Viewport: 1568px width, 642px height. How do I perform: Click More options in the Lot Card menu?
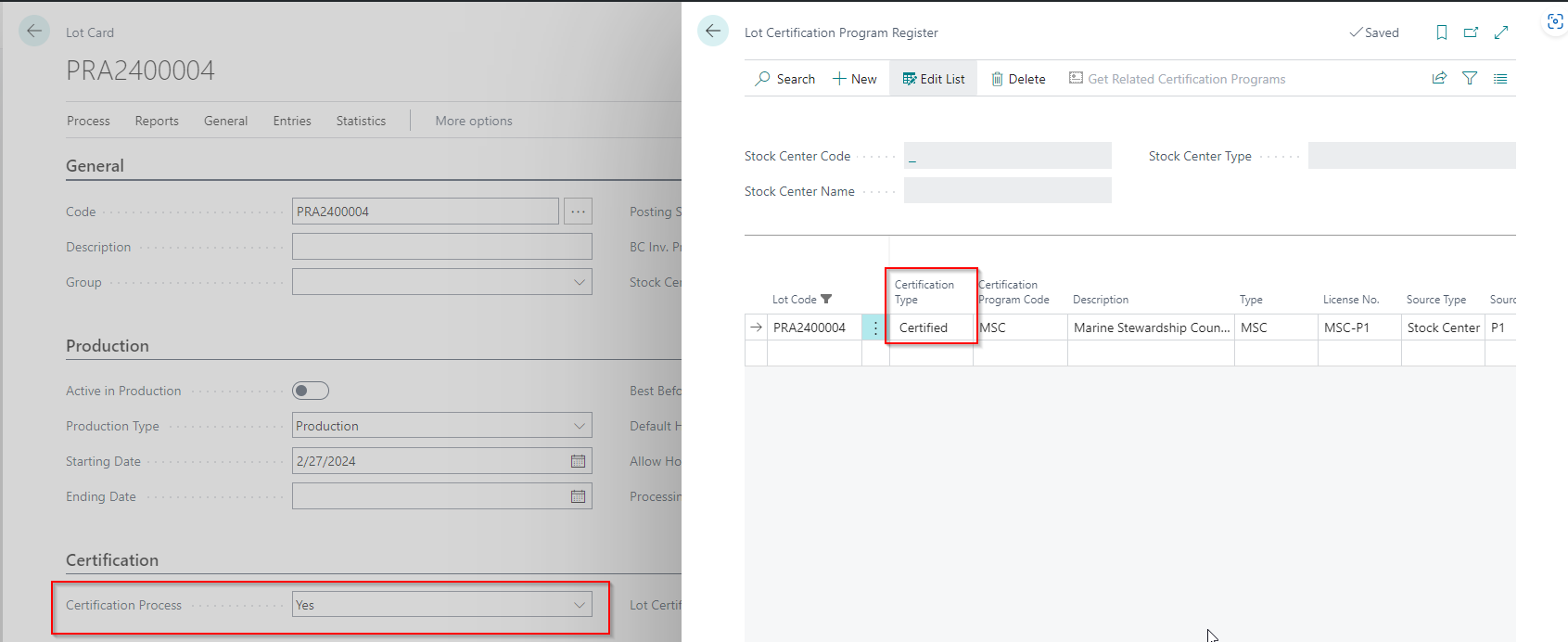[473, 121]
